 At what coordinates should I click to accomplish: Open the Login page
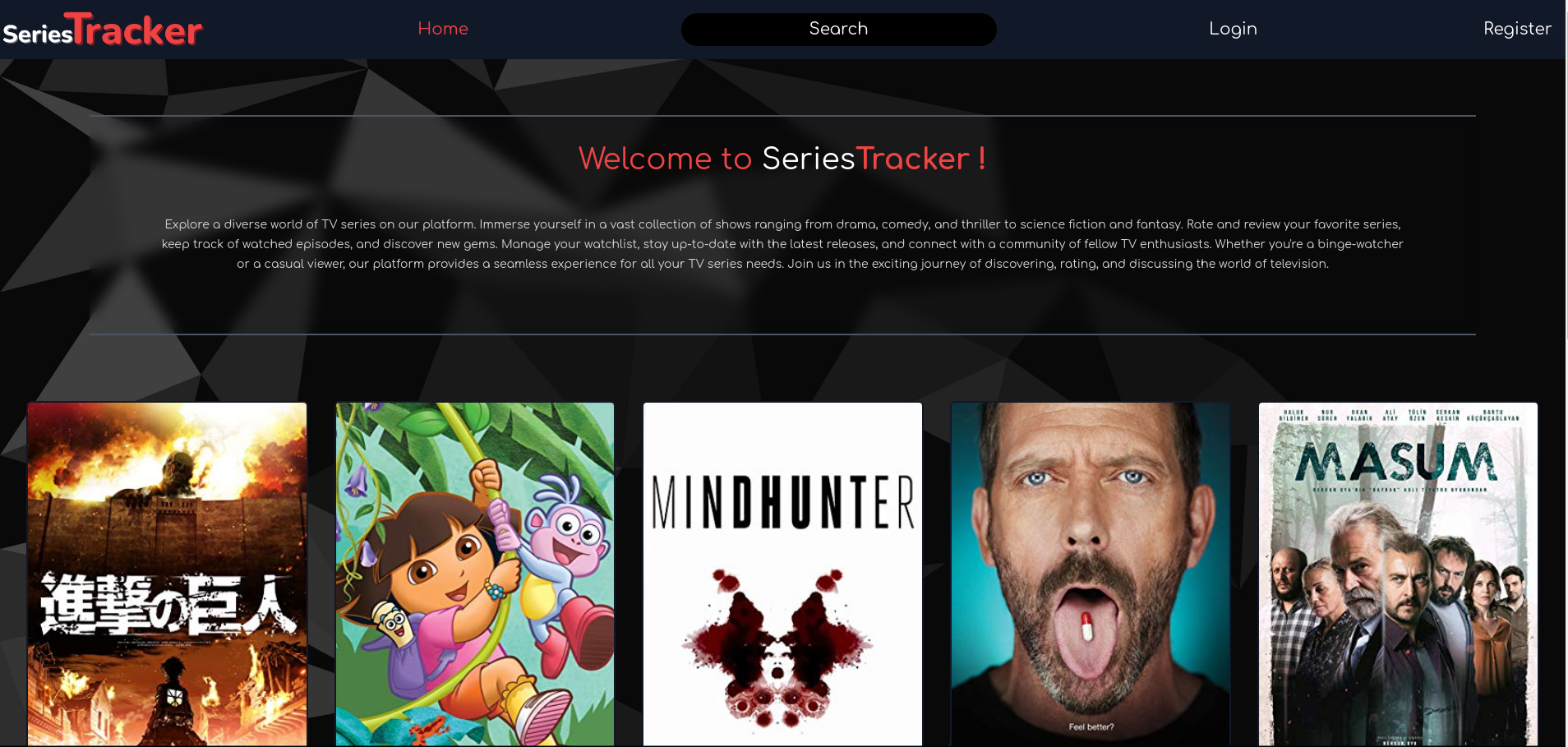(x=1233, y=29)
